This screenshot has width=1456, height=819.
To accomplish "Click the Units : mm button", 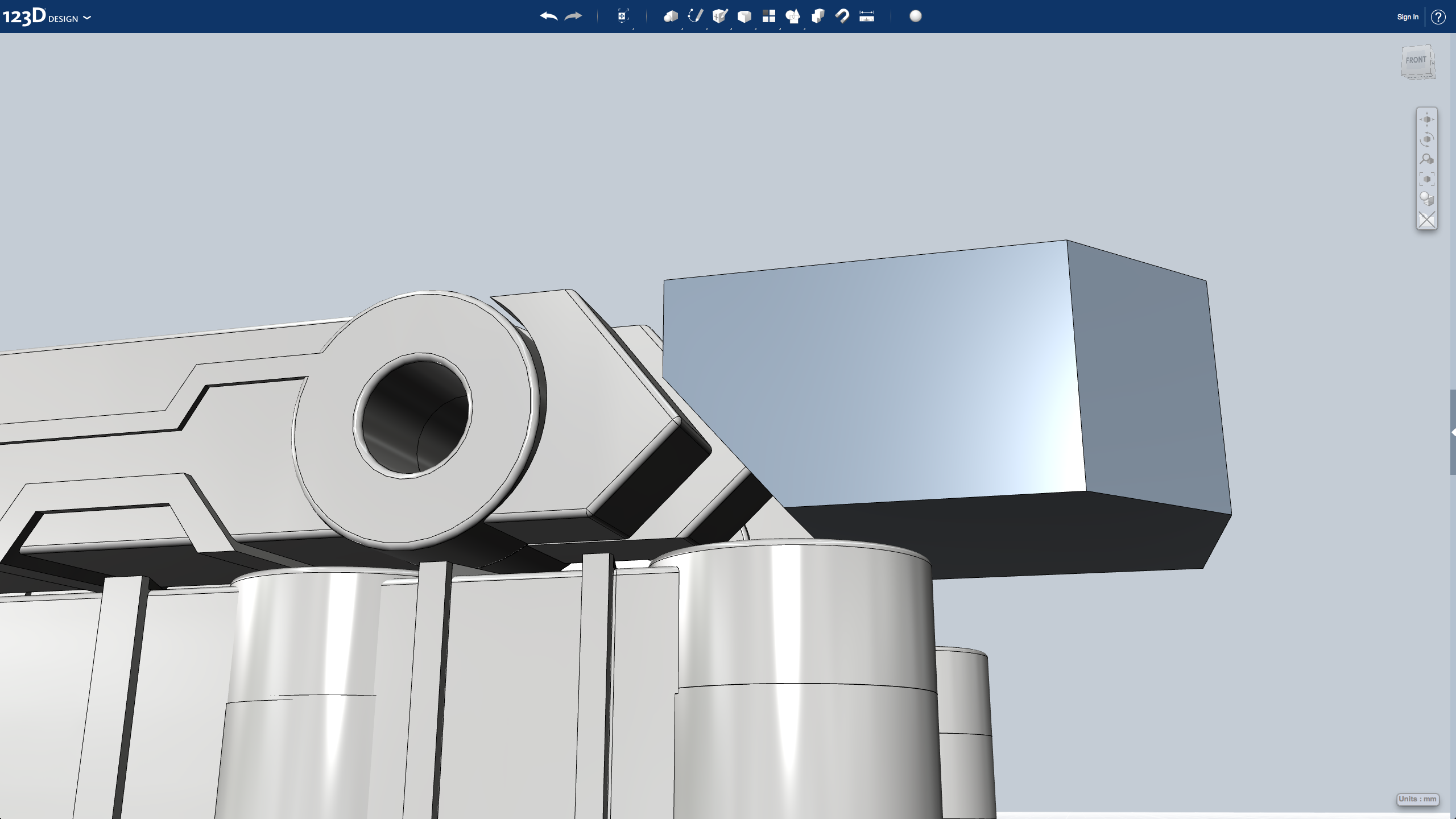I will (x=1418, y=799).
